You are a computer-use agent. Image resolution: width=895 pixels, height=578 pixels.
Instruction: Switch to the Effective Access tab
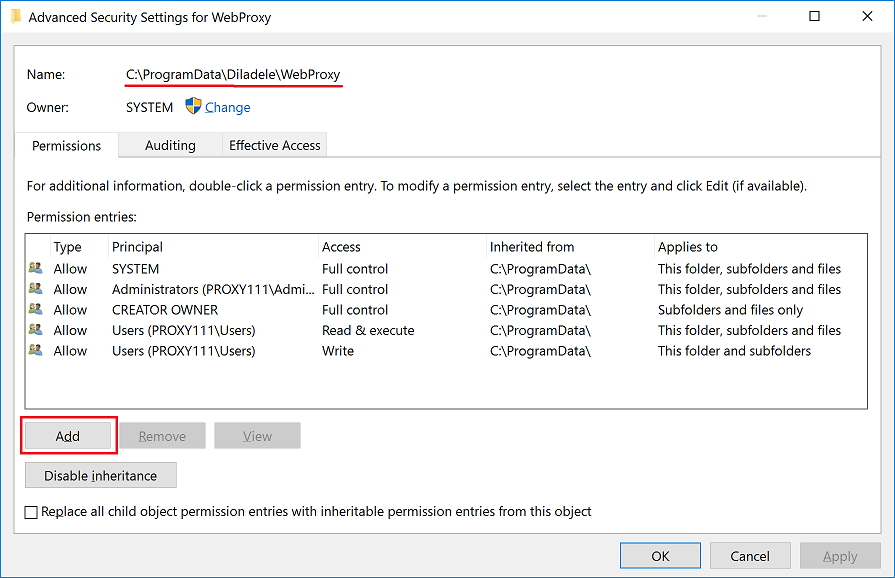point(275,145)
